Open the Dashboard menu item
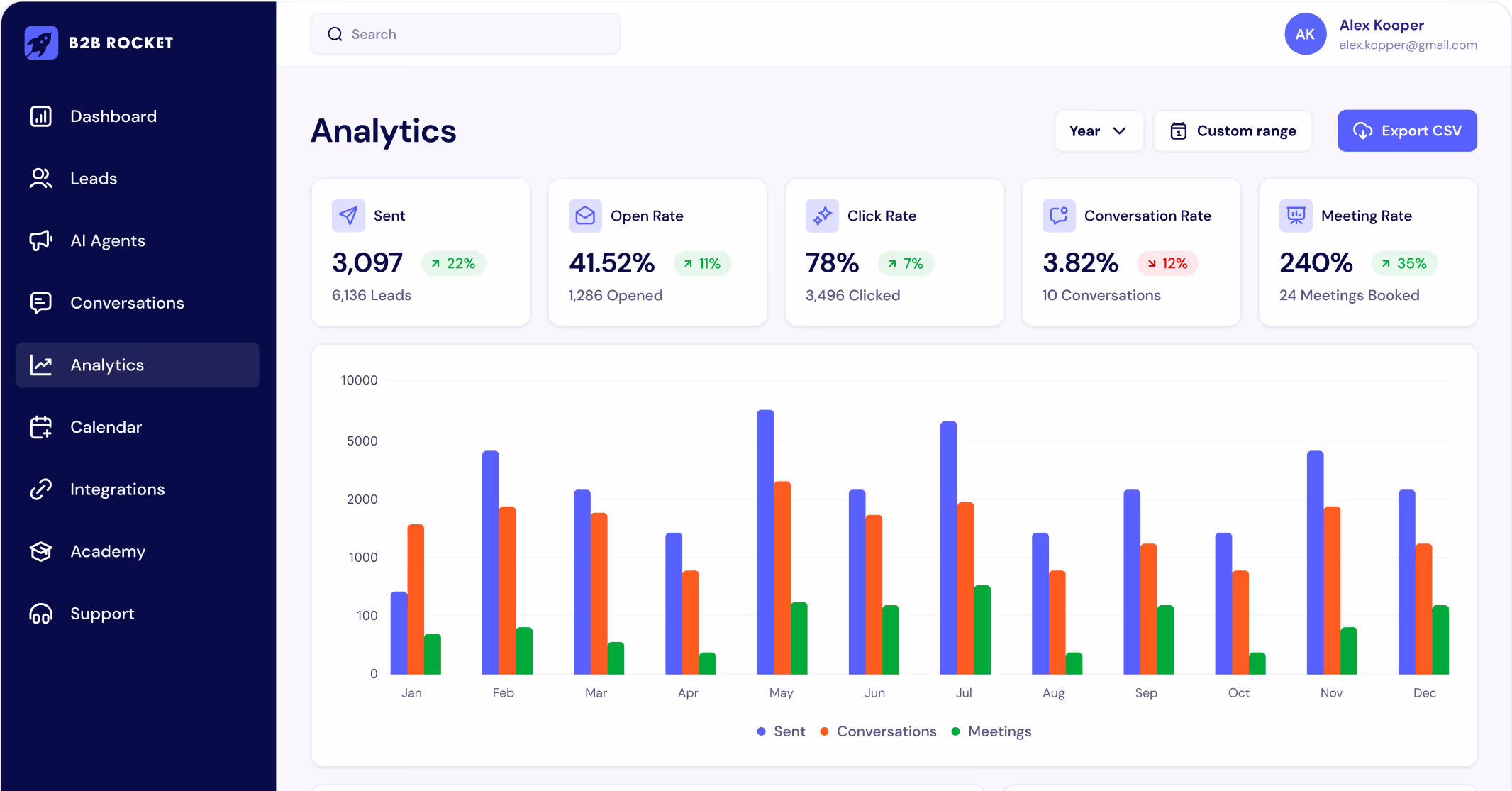The width and height of the screenshot is (1512, 791). [138, 116]
